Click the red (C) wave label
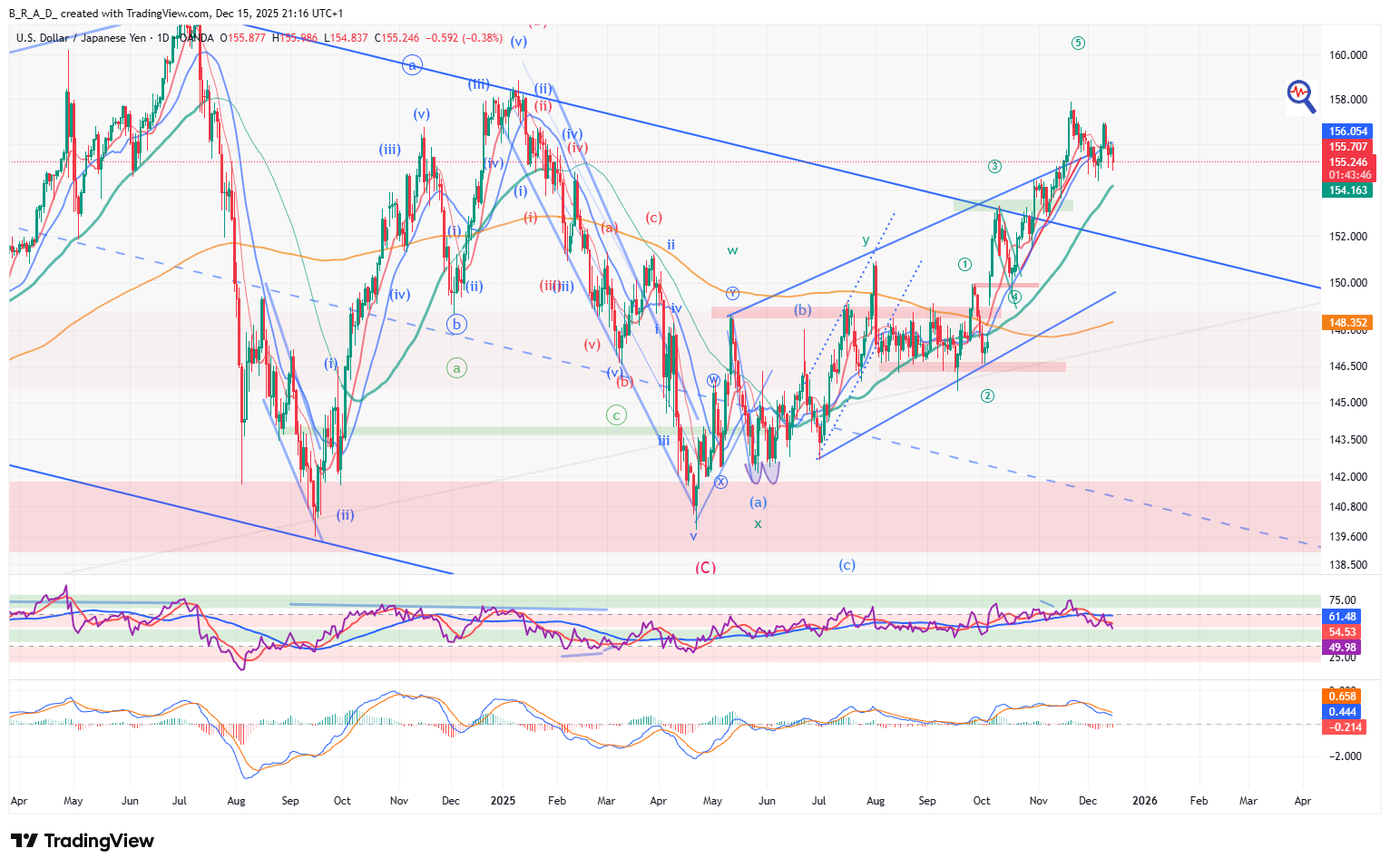Screen dimensions: 1390x868 tap(705, 568)
